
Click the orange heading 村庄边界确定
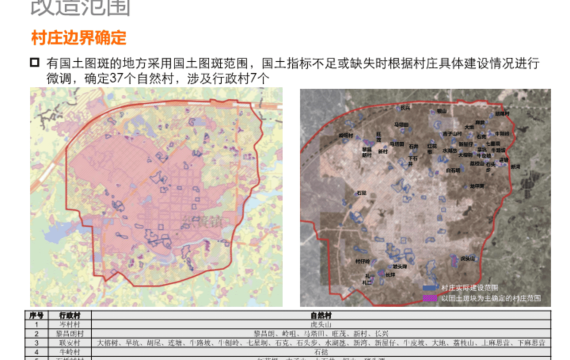79,38
